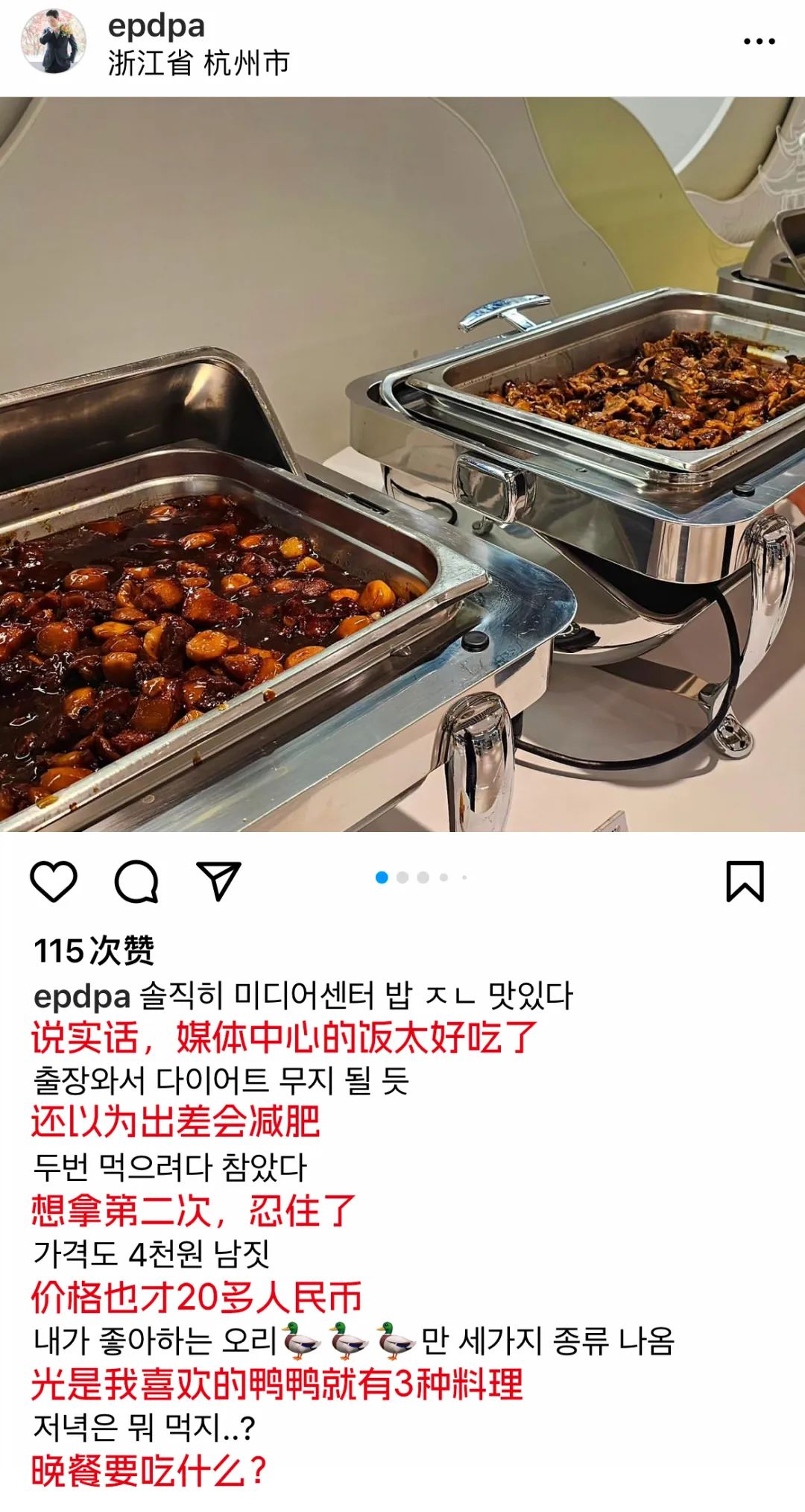Tap the fourth small carousel dot
The width and height of the screenshot is (805, 1512).
[443, 878]
